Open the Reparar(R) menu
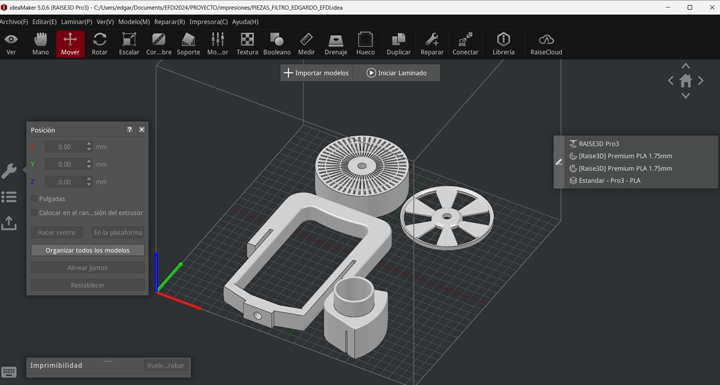 click(x=169, y=22)
